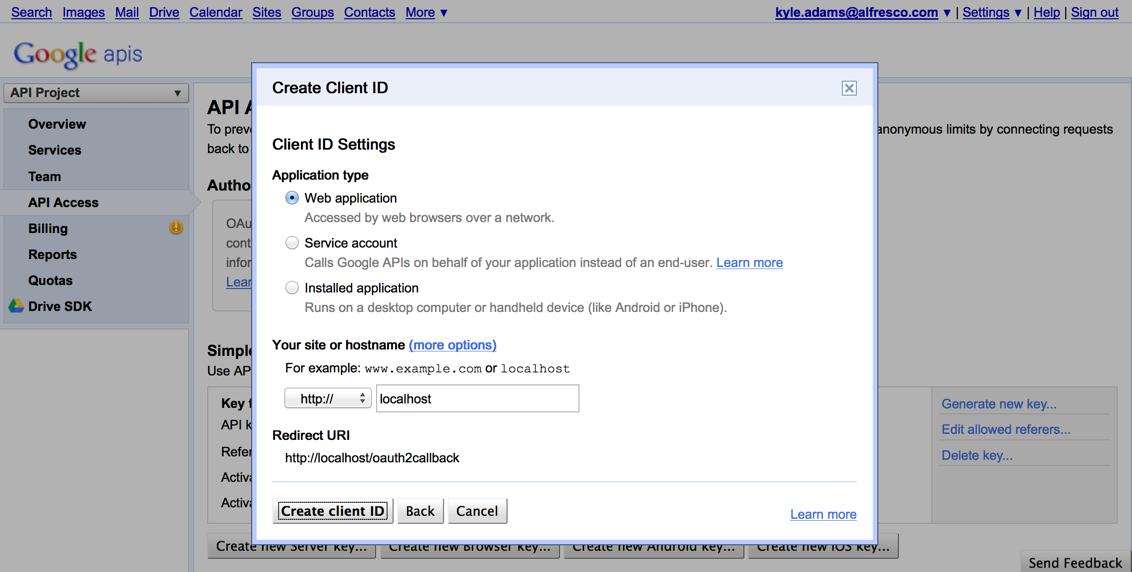Viewport: 1132px width, 572px height.
Task: Select Service account radio button
Action: tap(292, 243)
